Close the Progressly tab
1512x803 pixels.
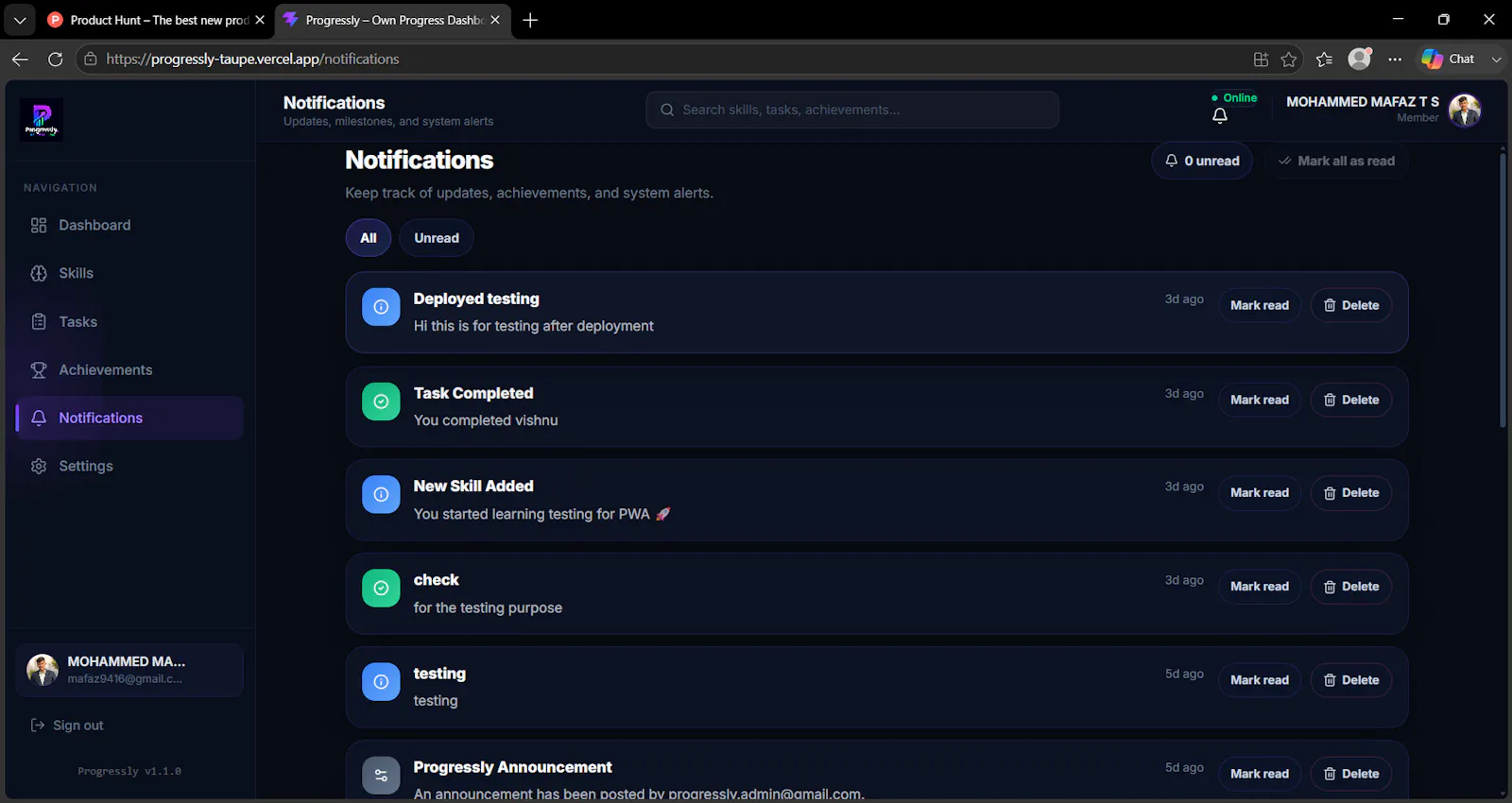pos(495,20)
